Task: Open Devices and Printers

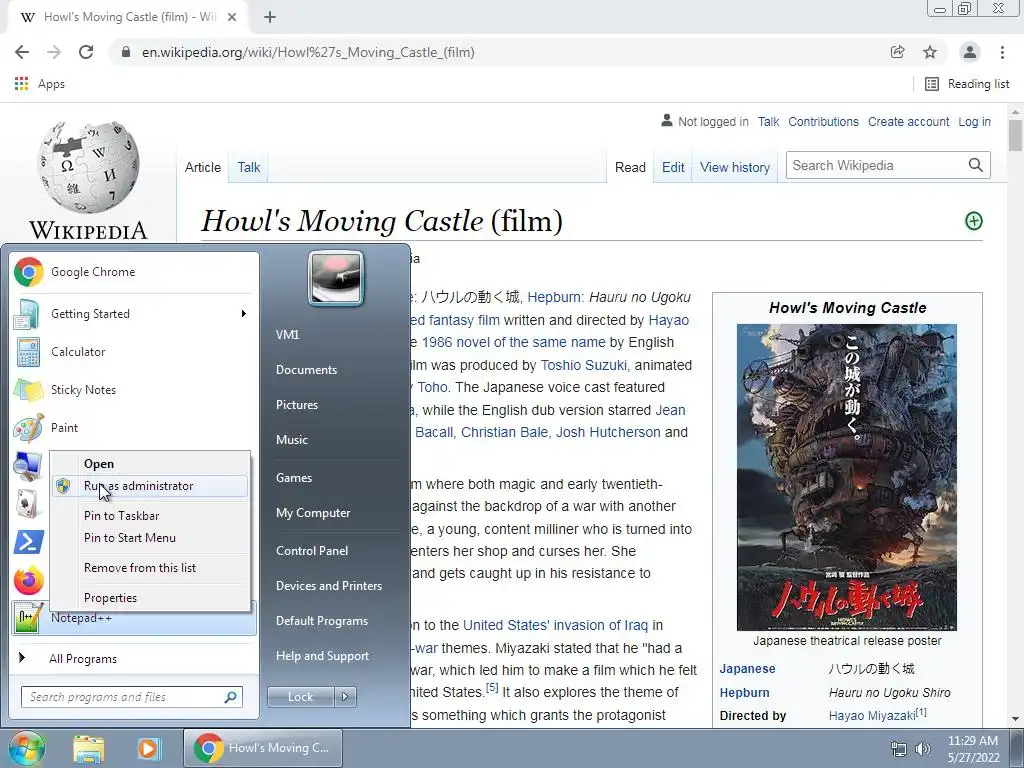Action: tap(329, 586)
